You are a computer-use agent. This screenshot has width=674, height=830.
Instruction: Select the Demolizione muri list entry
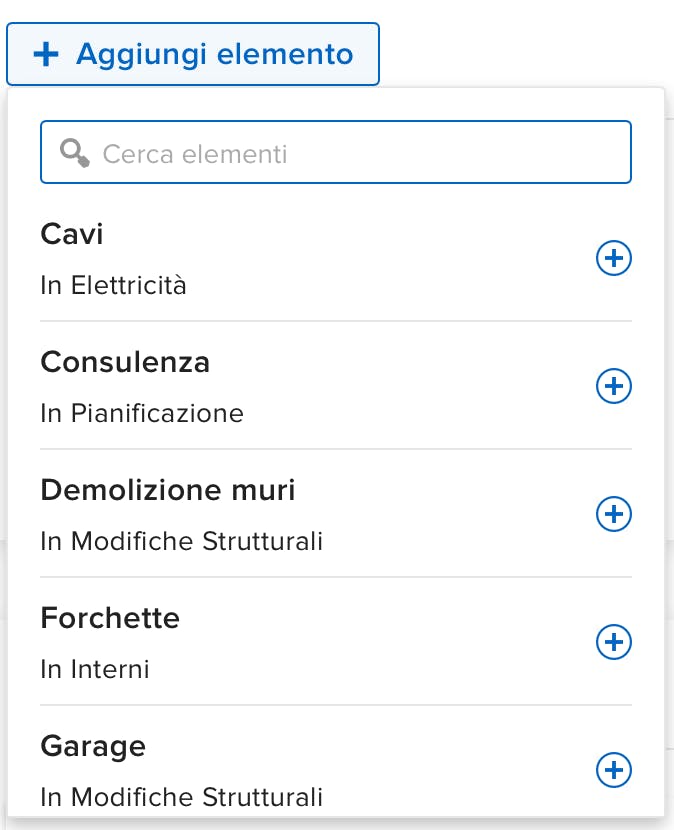[x=168, y=490]
